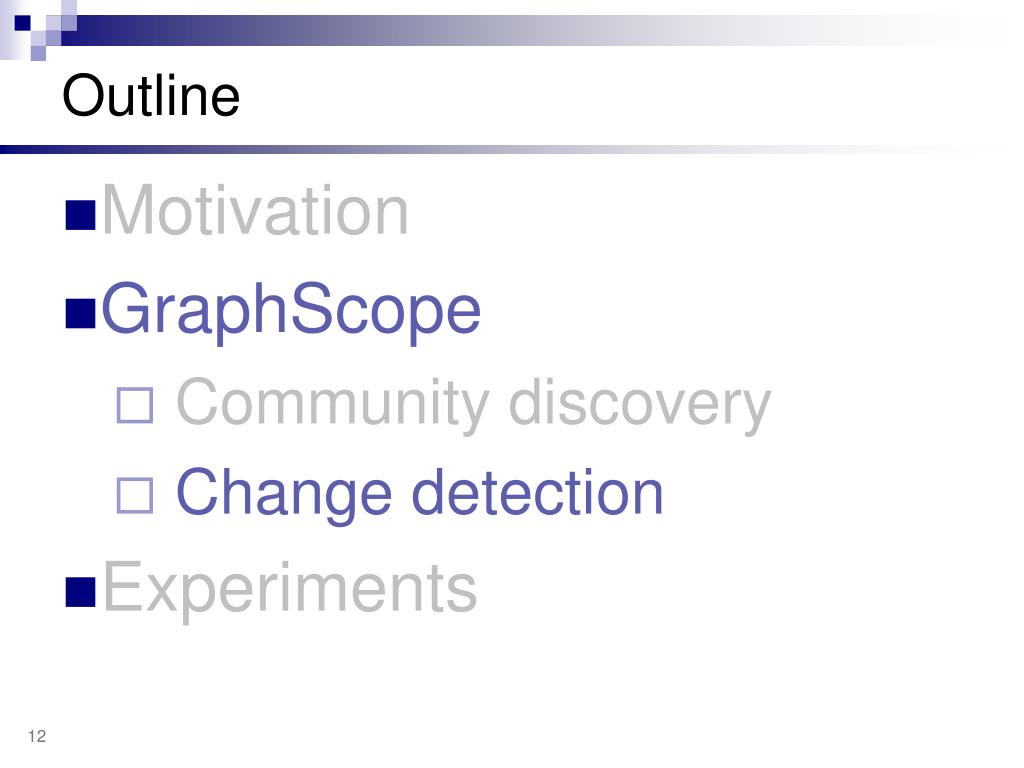Select the Outline slide title
The height and width of the screenshot is (768, 1024).
tap(152, 95)
